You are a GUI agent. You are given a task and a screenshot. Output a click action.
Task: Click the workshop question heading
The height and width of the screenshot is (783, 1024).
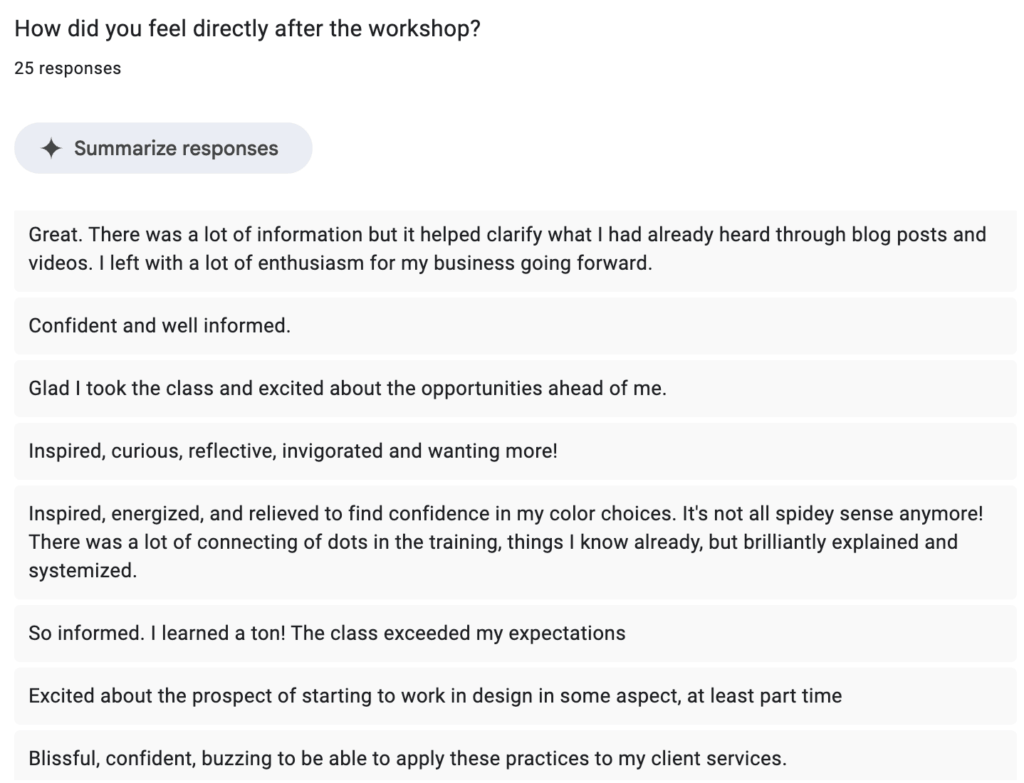247,29
